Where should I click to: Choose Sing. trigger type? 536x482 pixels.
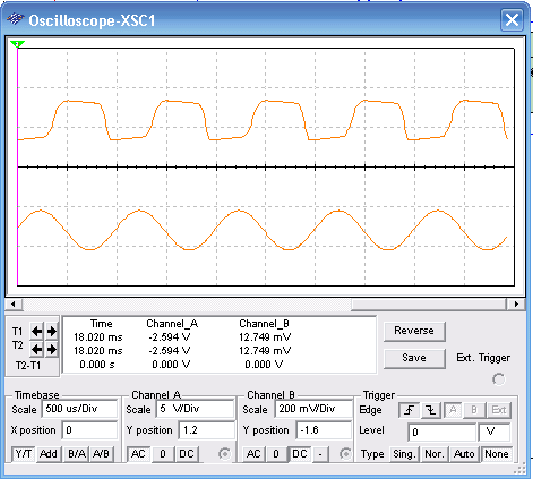click(x=404, y=454)
